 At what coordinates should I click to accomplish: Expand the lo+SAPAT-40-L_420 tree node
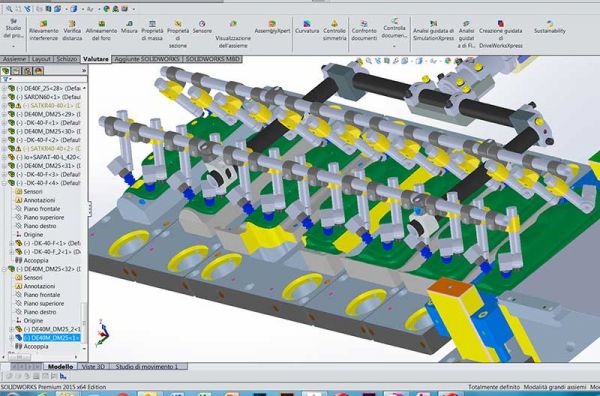tap(4, 157)
